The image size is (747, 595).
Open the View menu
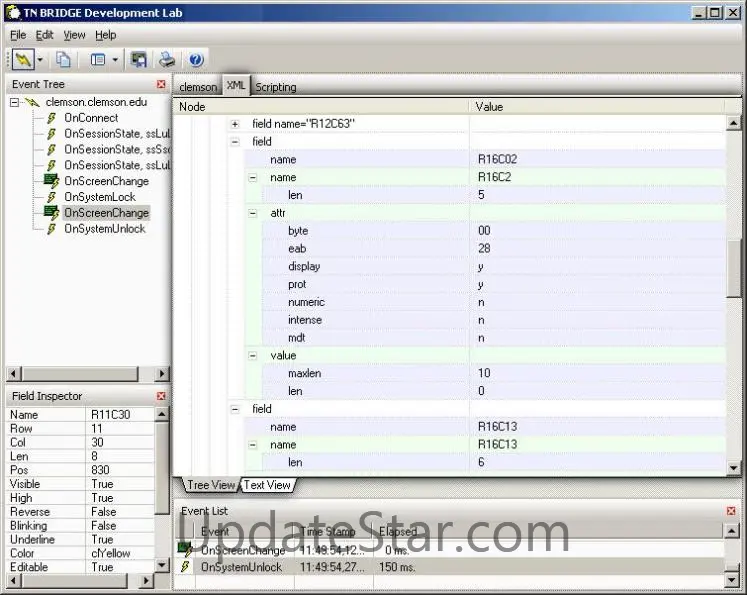[x=74, y=35]
